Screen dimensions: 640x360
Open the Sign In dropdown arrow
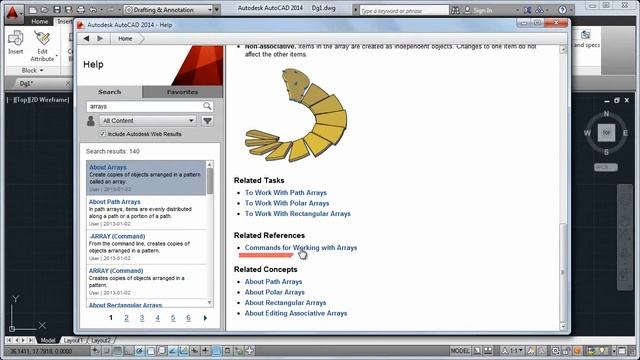[x=518, y=10]
